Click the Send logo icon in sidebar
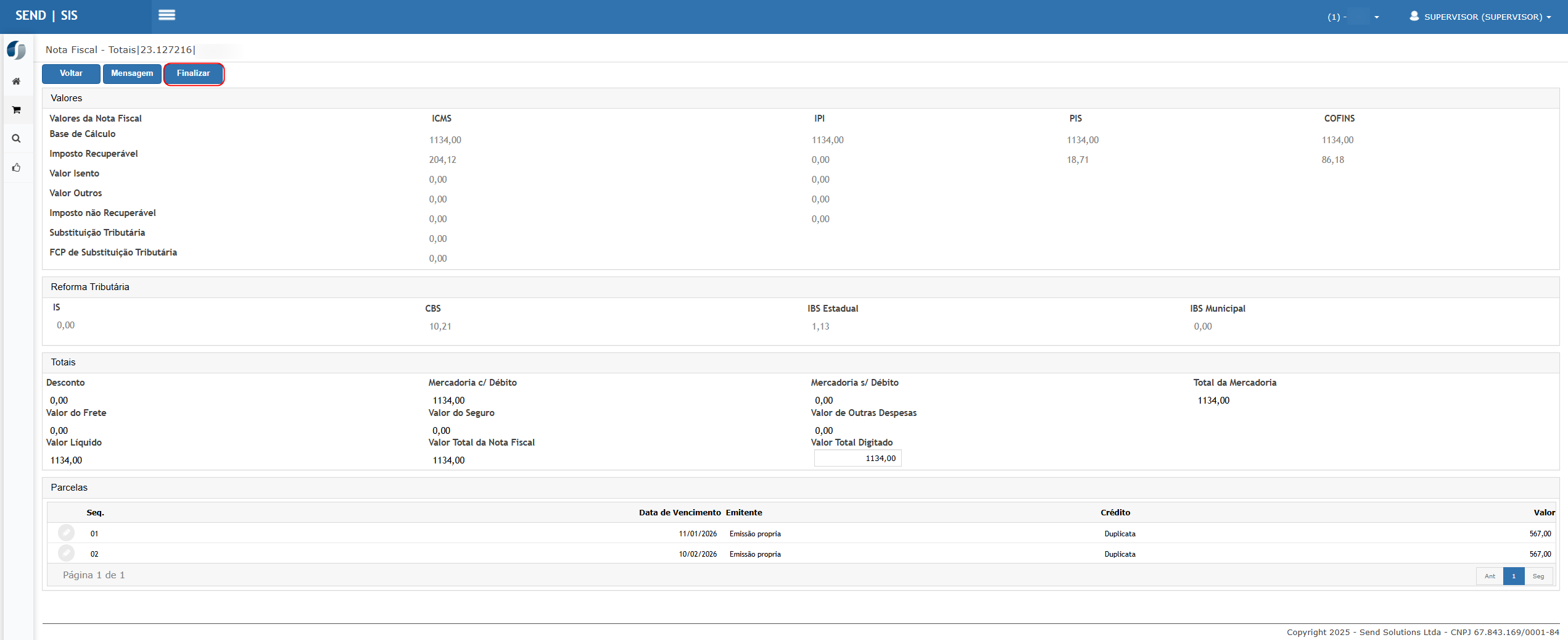The height and width of the screenshot is (640, 1568). (x=17, y=50)
